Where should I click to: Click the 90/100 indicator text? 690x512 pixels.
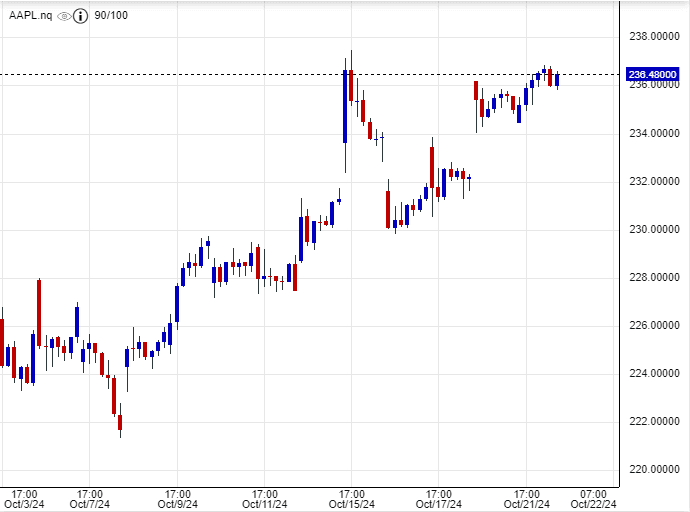tap(110, 16)
